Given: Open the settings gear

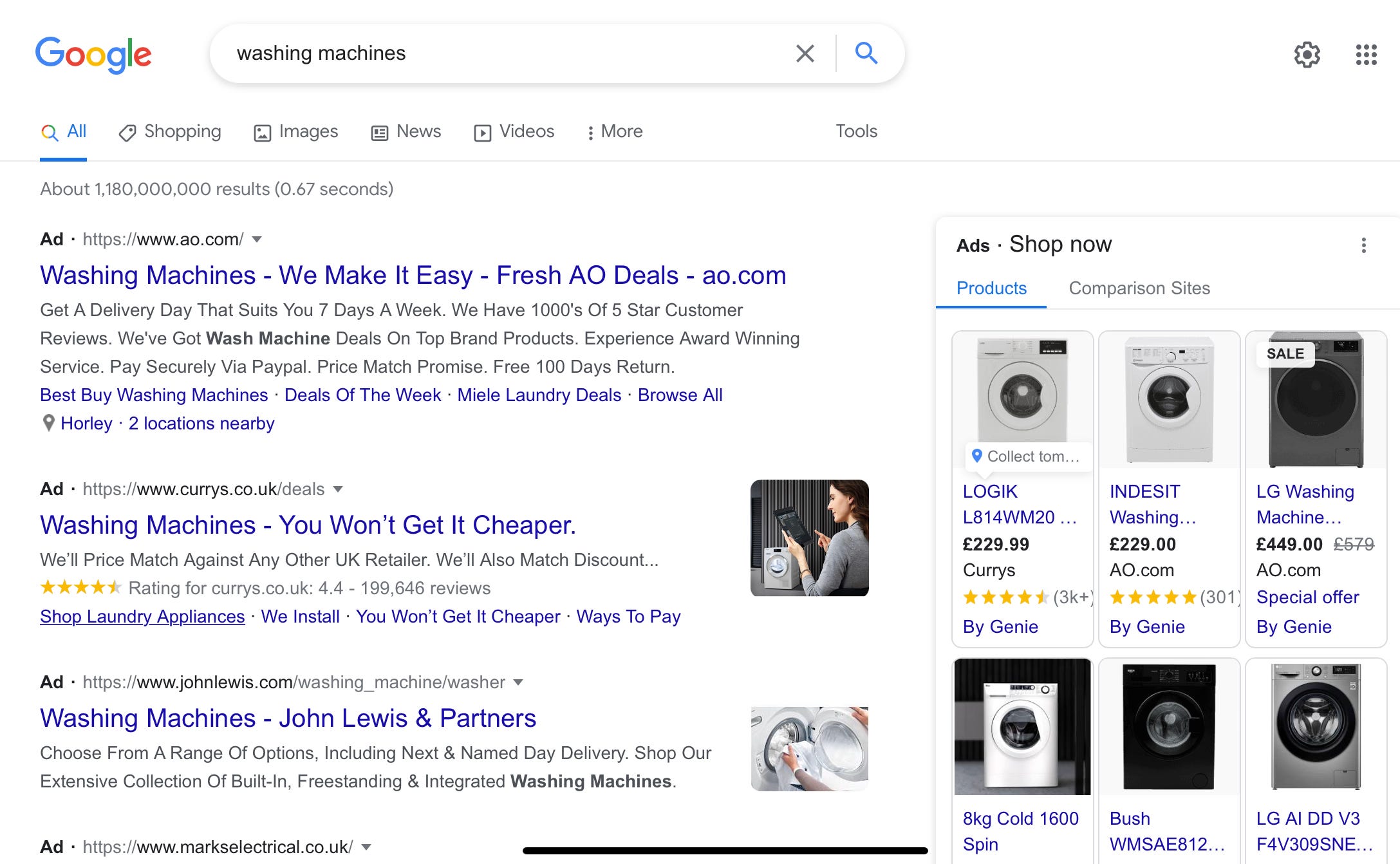Looking at the screenshot, I should click(1307, 55).
